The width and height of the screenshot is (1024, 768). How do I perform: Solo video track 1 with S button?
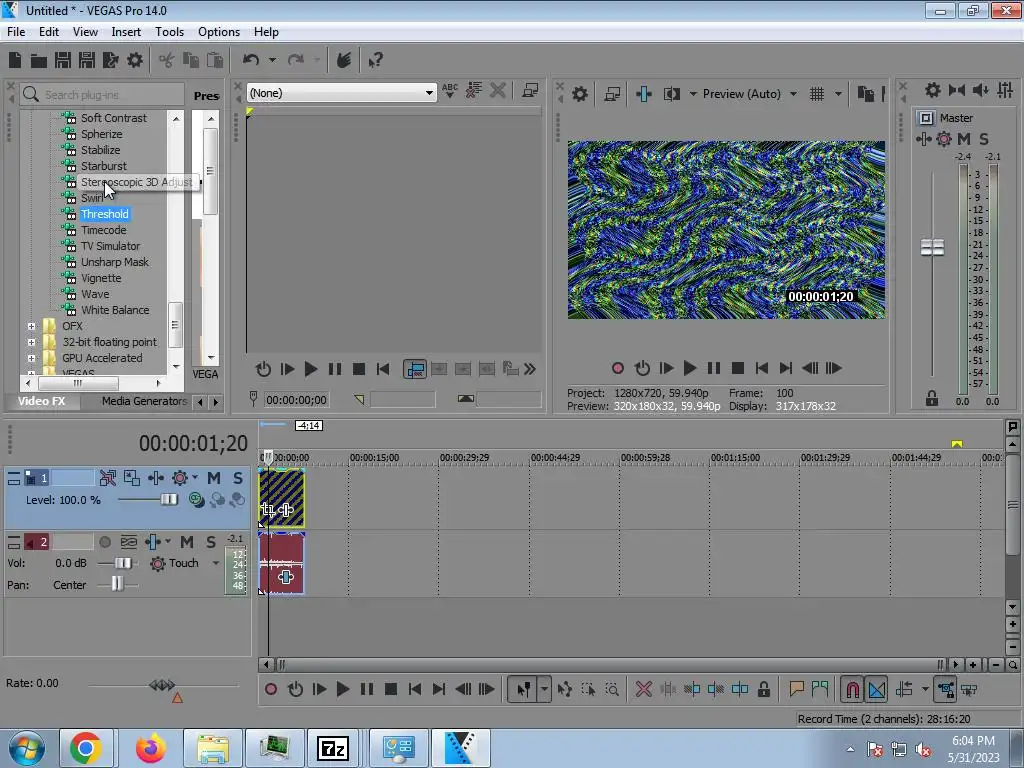[x=238, y=478]
